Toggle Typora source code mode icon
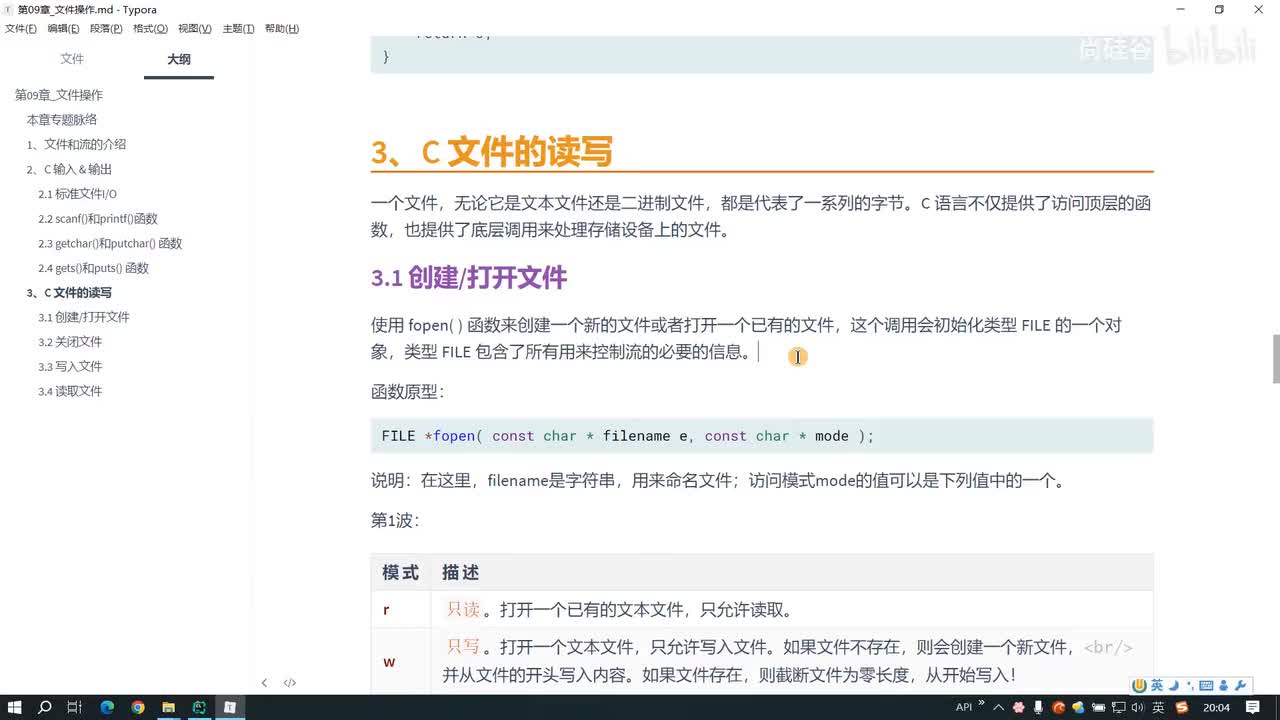Screen dimensions: 1280x720 click(x=290, y=683)
